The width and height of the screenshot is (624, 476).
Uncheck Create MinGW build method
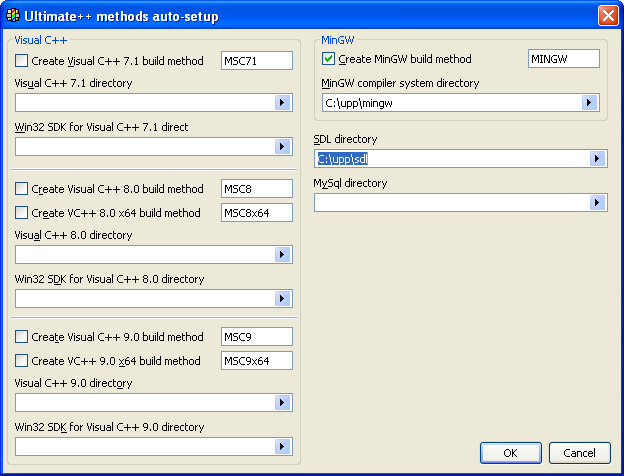[x=329, y=59]
